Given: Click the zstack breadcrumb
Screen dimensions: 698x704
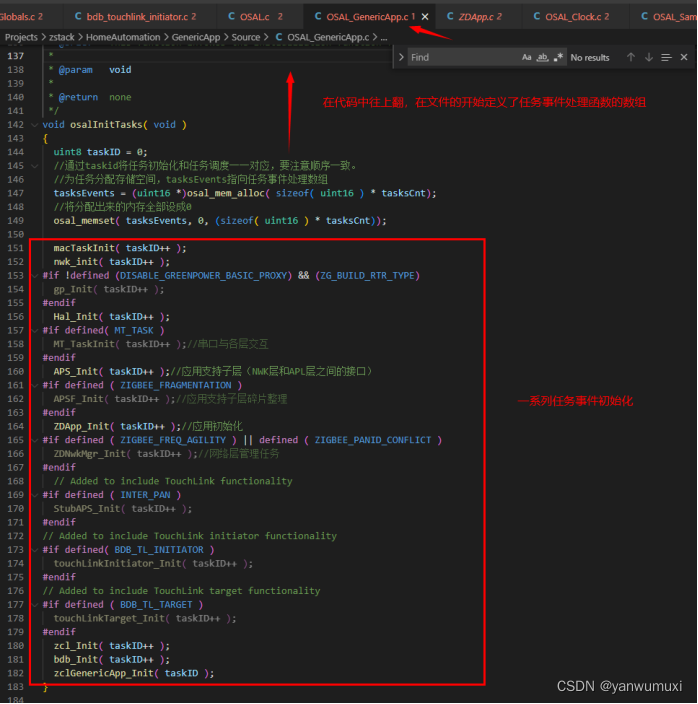Looking at the screenshot, I should (x=61, y=37).
